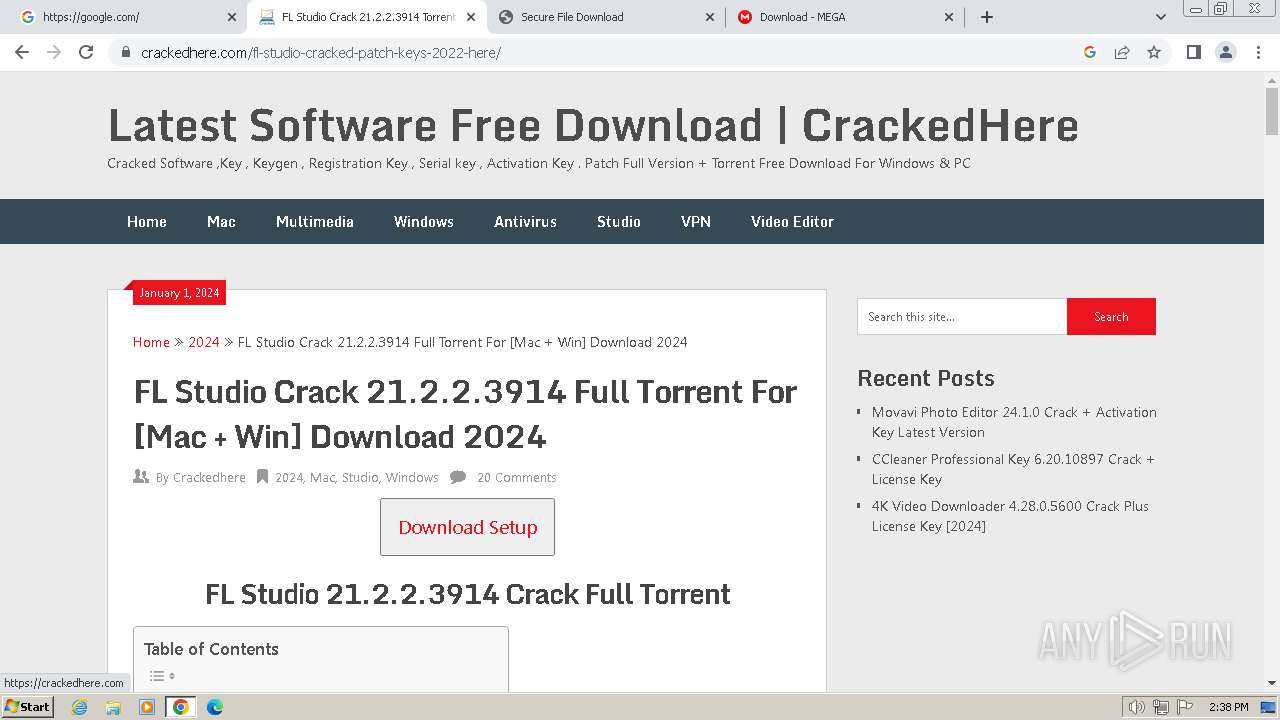Share this page via share icon
Screen dimensions: 1280x720
tap(1122, 52)
